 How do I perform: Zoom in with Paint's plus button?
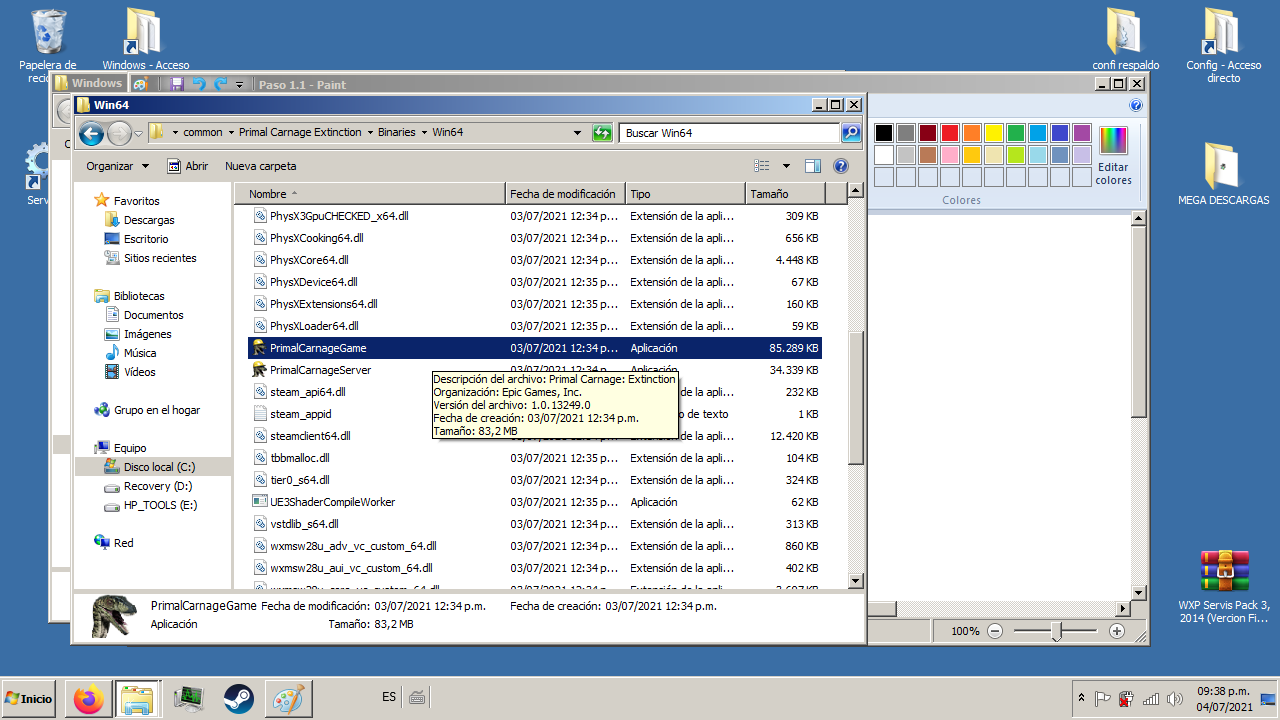pyautogui.click(x=1117, y=631)
